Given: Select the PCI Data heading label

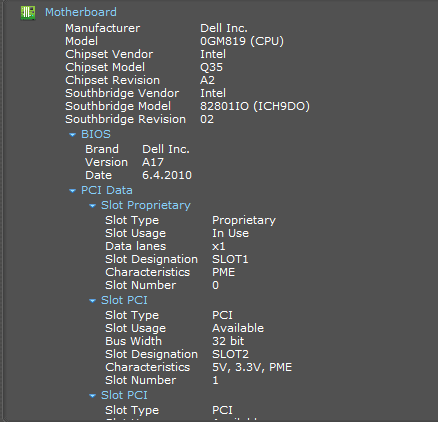Looking at the screenshot, I should [x=107, y=190].
